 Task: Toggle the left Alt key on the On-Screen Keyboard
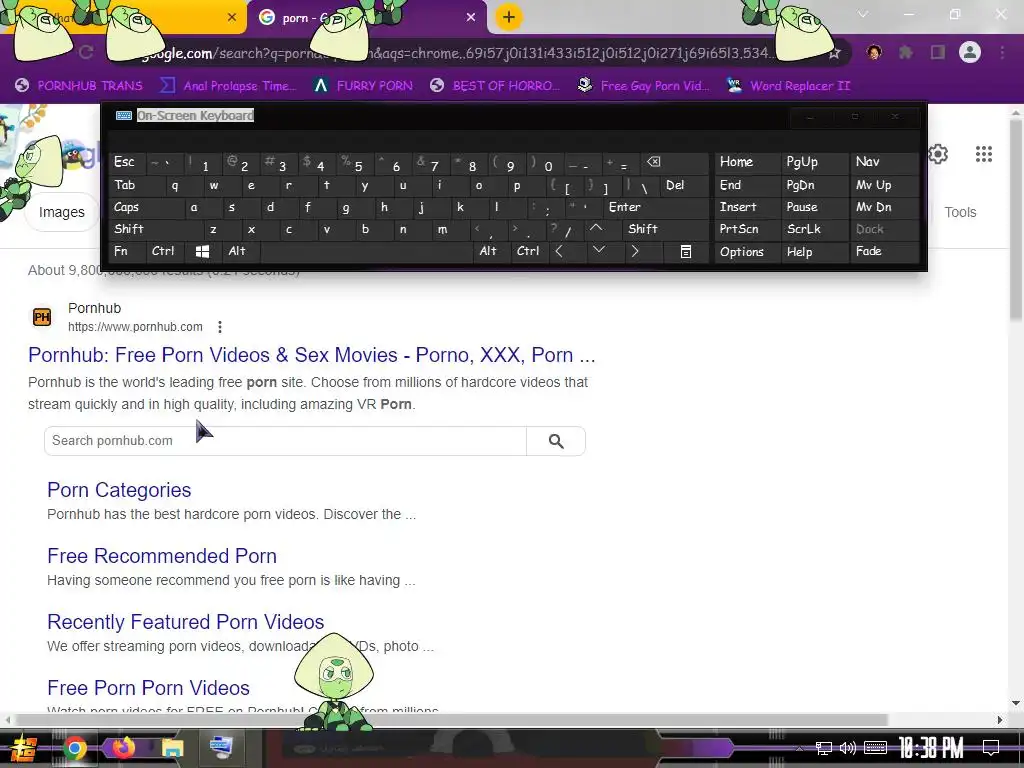[x=240, y=251]
